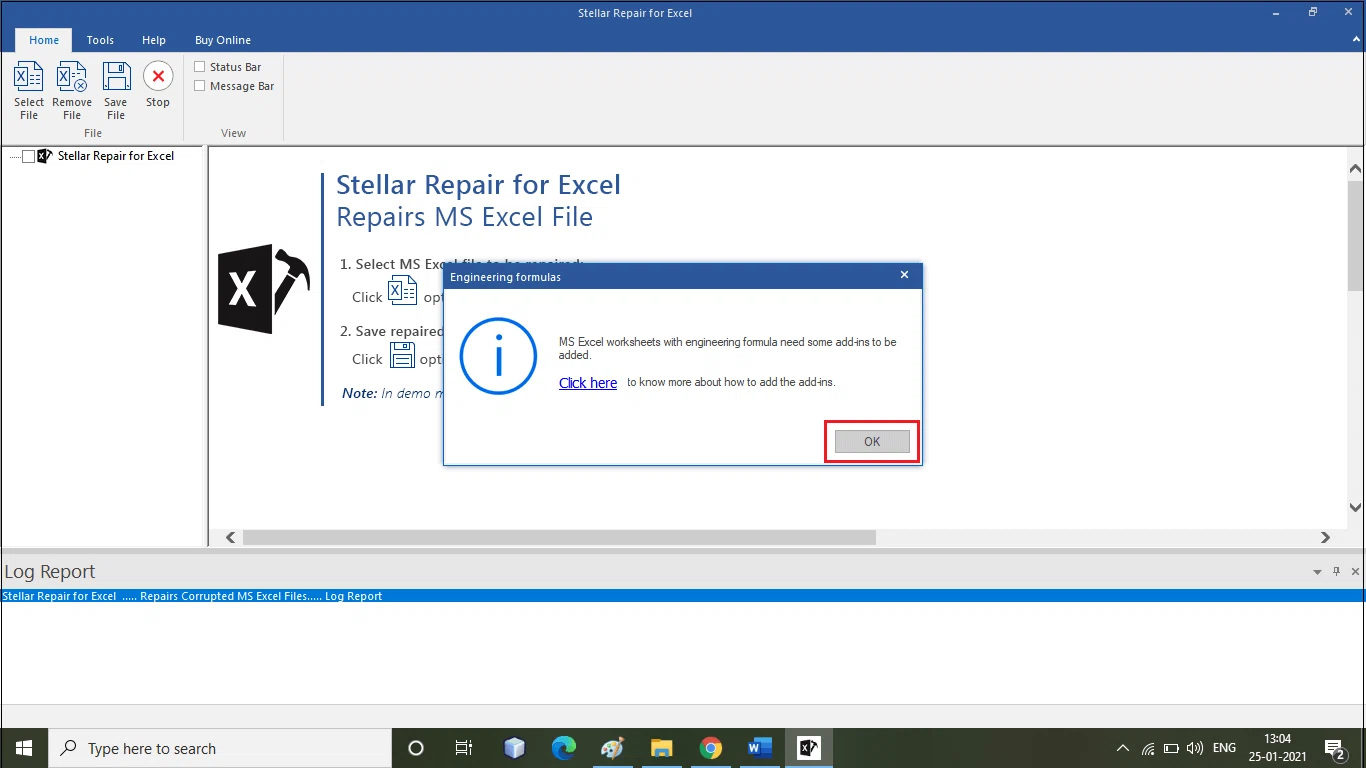Open Microsoft Word from taskbar
The height and width of the screenshot is (768, 1366).
(x=759, y=748)
